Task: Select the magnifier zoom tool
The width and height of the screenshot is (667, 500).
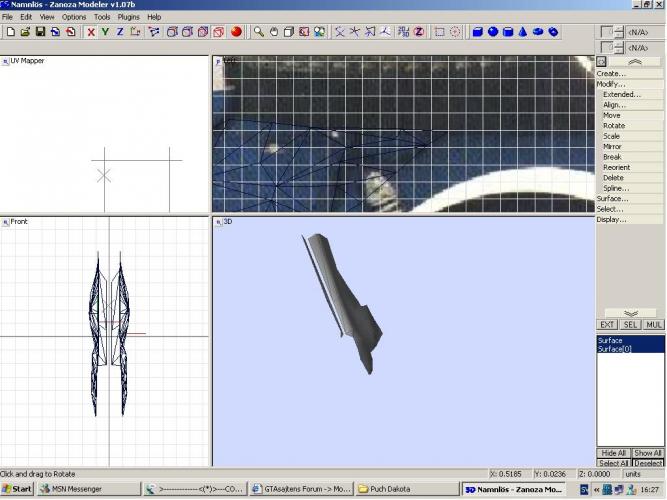Action: [258, 32]
